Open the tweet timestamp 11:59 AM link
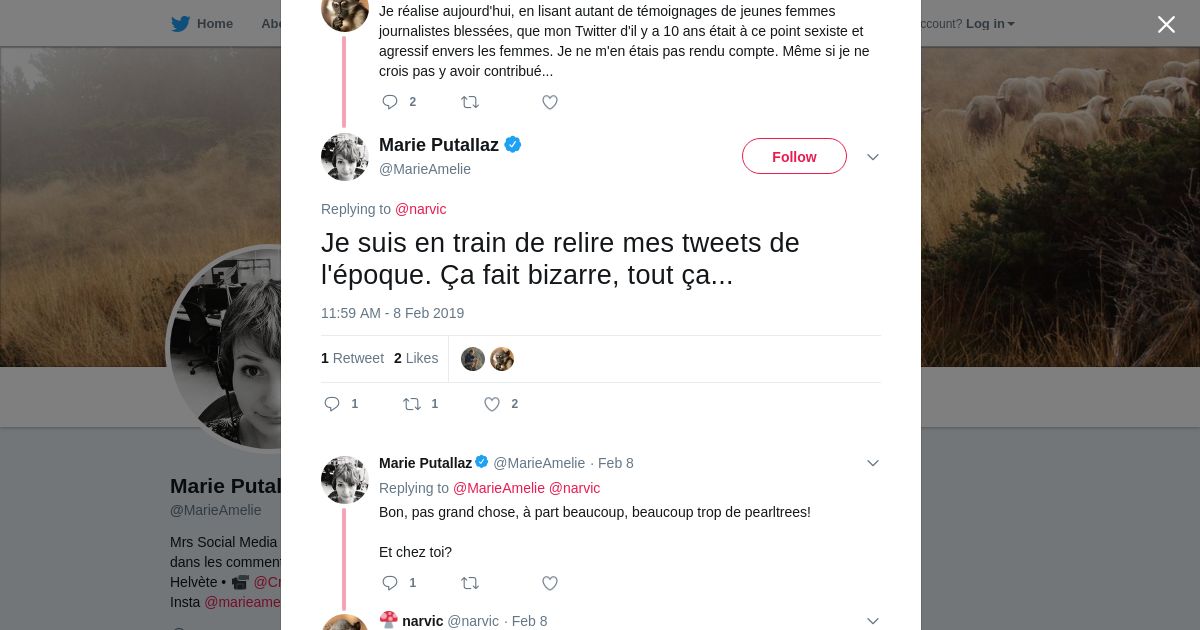 pos(392,313)
